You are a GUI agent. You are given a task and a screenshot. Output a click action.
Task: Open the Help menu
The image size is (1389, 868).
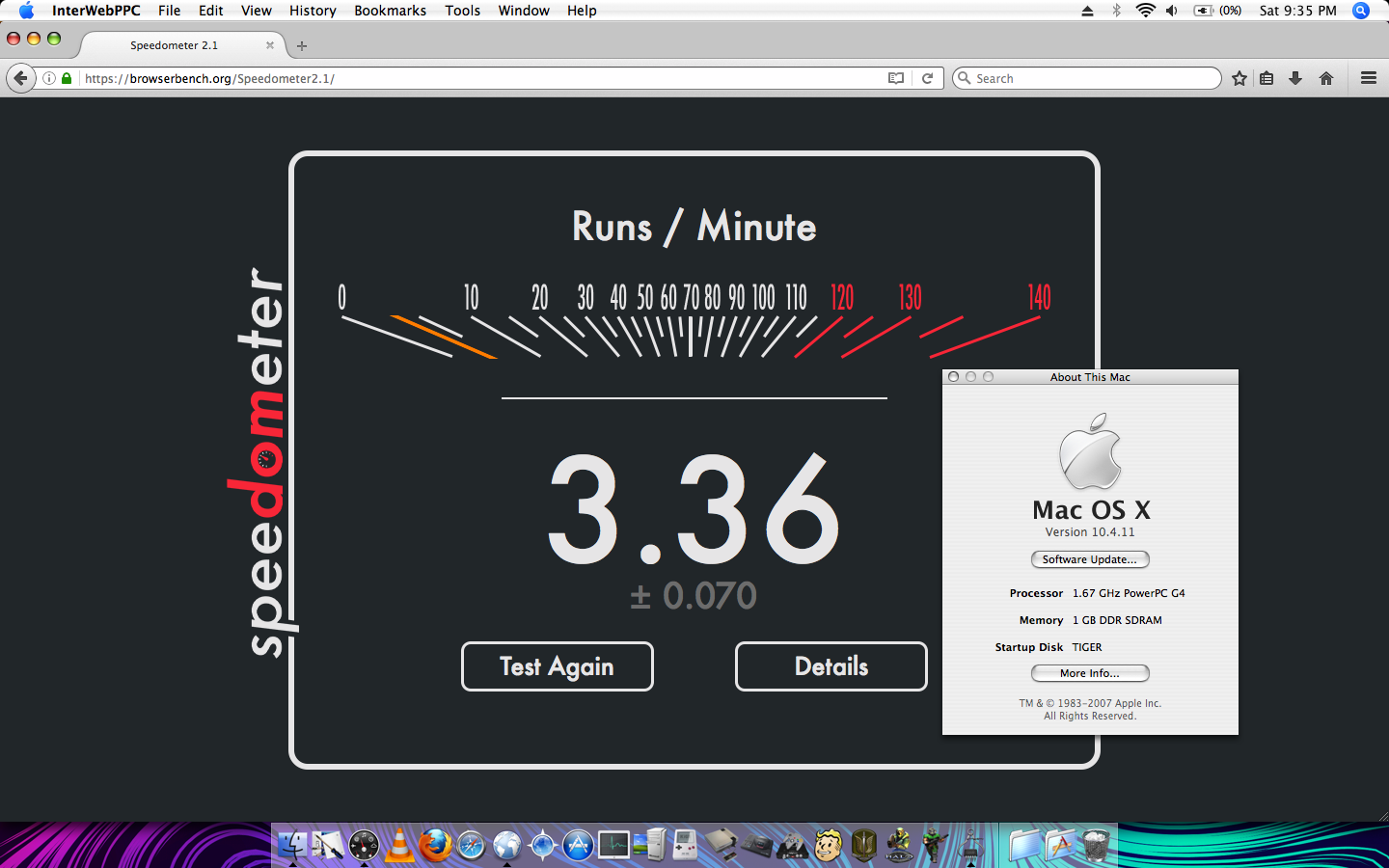[x=582, y=11]
